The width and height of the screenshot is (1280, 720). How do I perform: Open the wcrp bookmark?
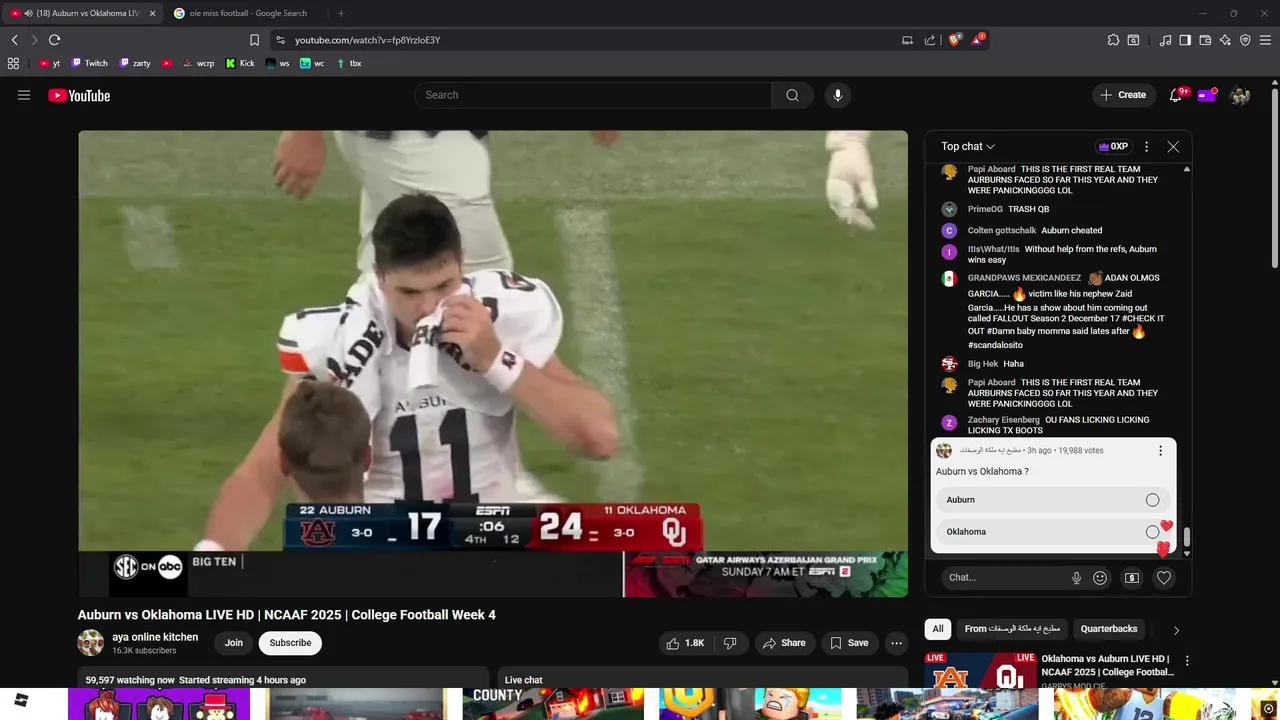click(198, 63)
